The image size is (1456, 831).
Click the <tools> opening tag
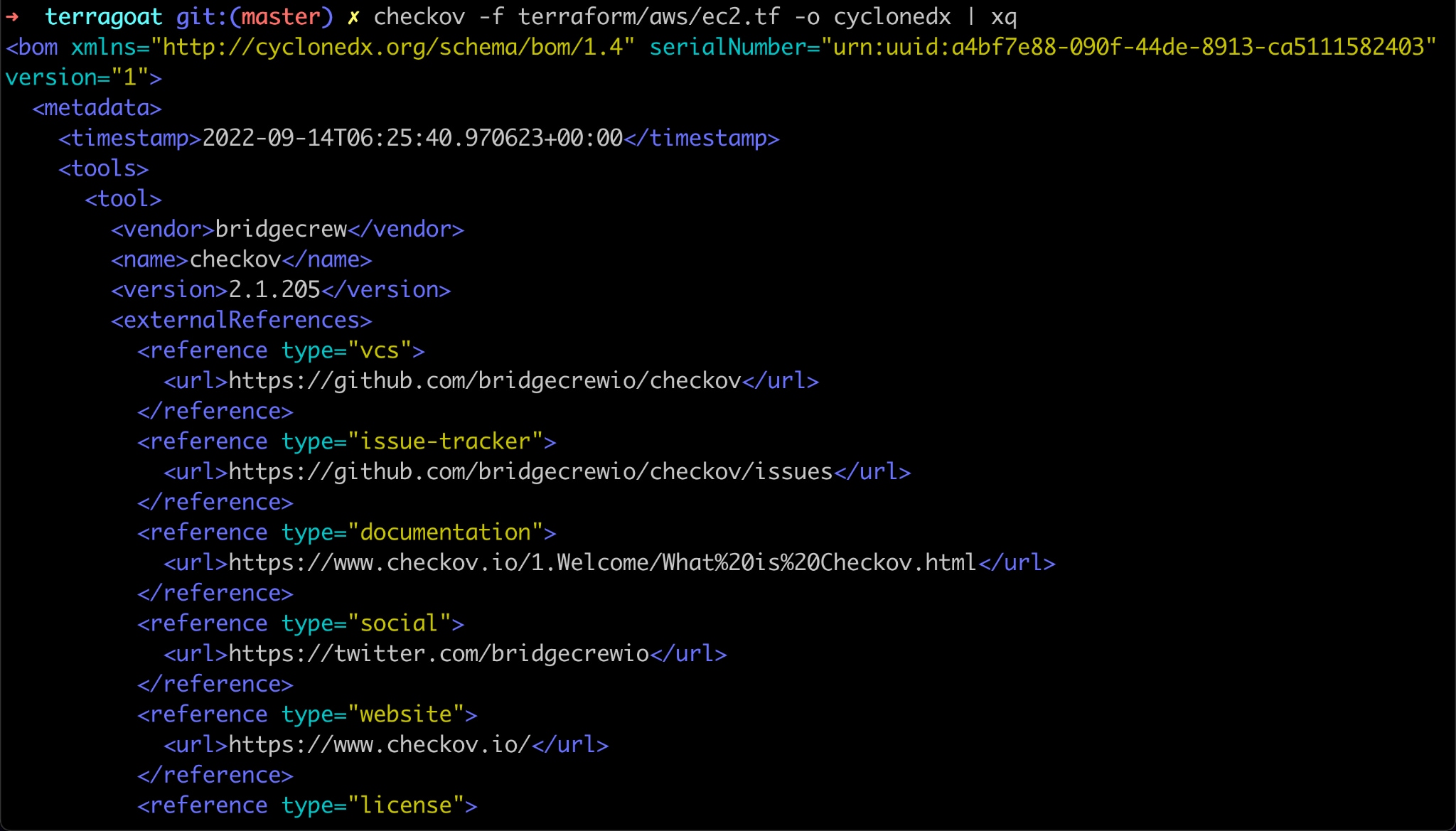(x=103, y=168)
